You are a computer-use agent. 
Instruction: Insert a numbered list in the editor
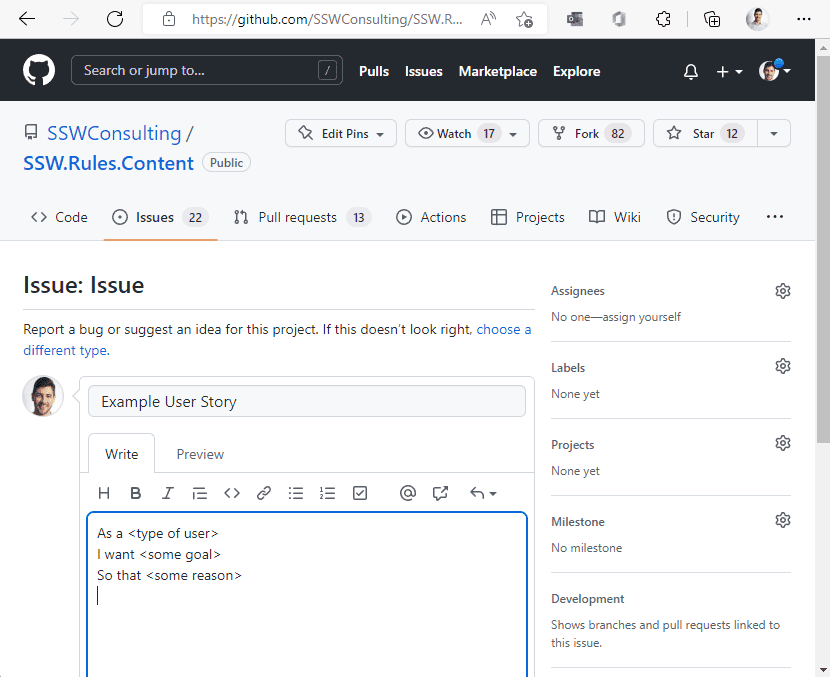pyautogui.click(x=328, y=493)
